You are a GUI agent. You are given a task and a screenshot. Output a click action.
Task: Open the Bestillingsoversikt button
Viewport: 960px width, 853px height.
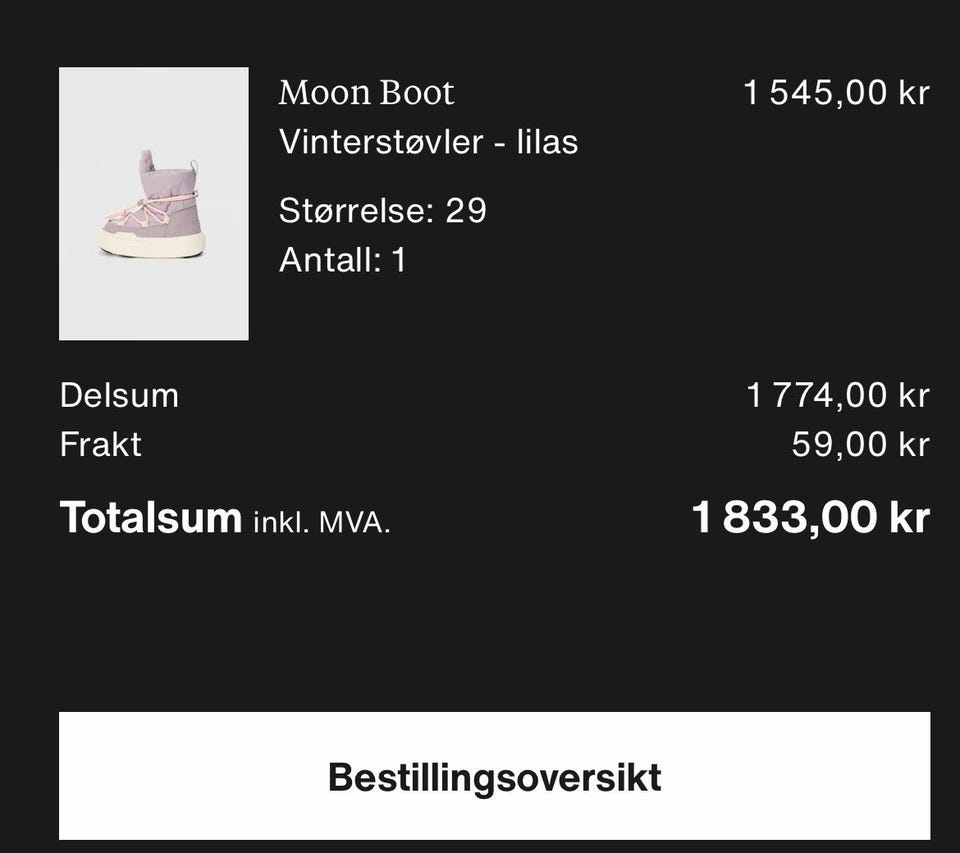tap(494, 776)
